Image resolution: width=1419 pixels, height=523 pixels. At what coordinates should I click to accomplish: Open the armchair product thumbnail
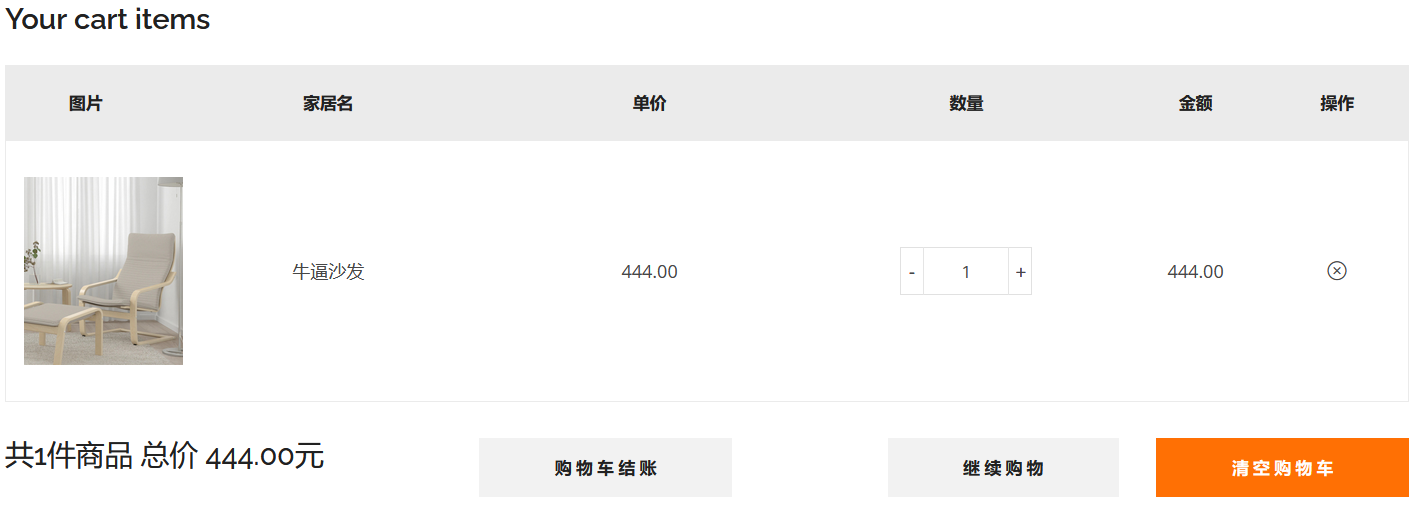coord(103,271)
